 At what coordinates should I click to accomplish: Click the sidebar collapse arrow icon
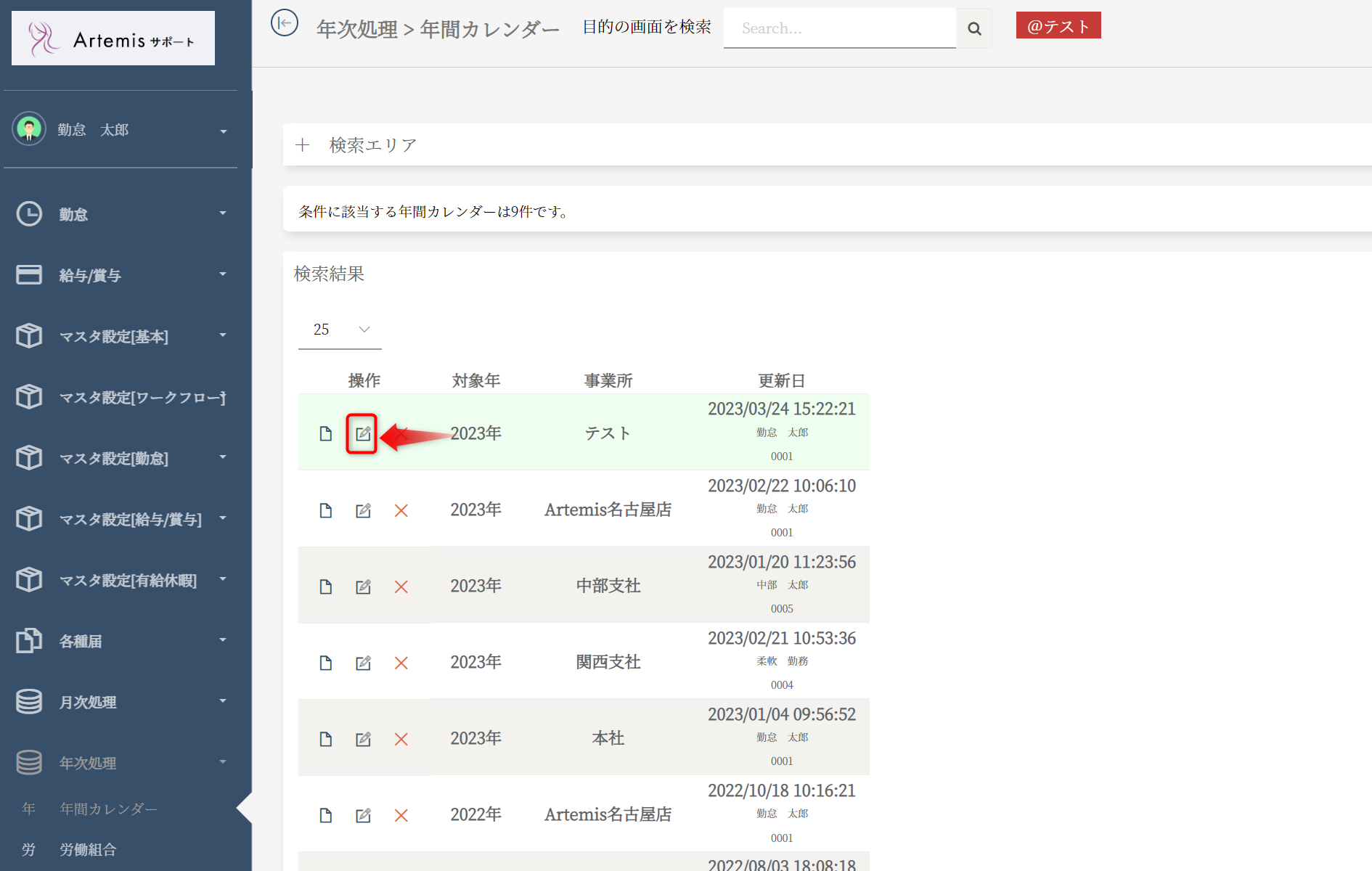[284, 23]
